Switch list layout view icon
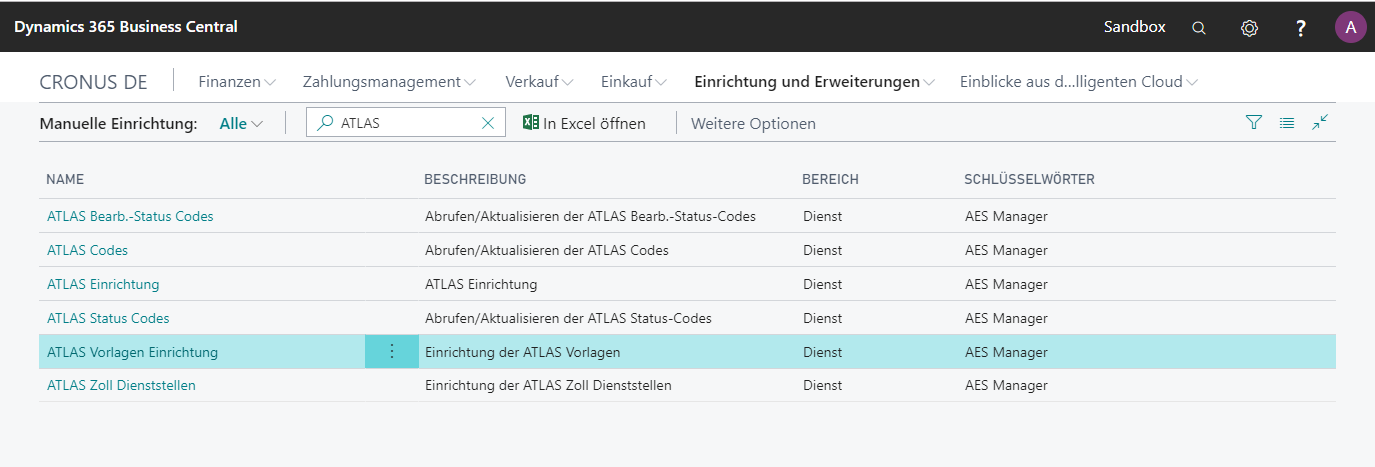 click(1287, 123)
